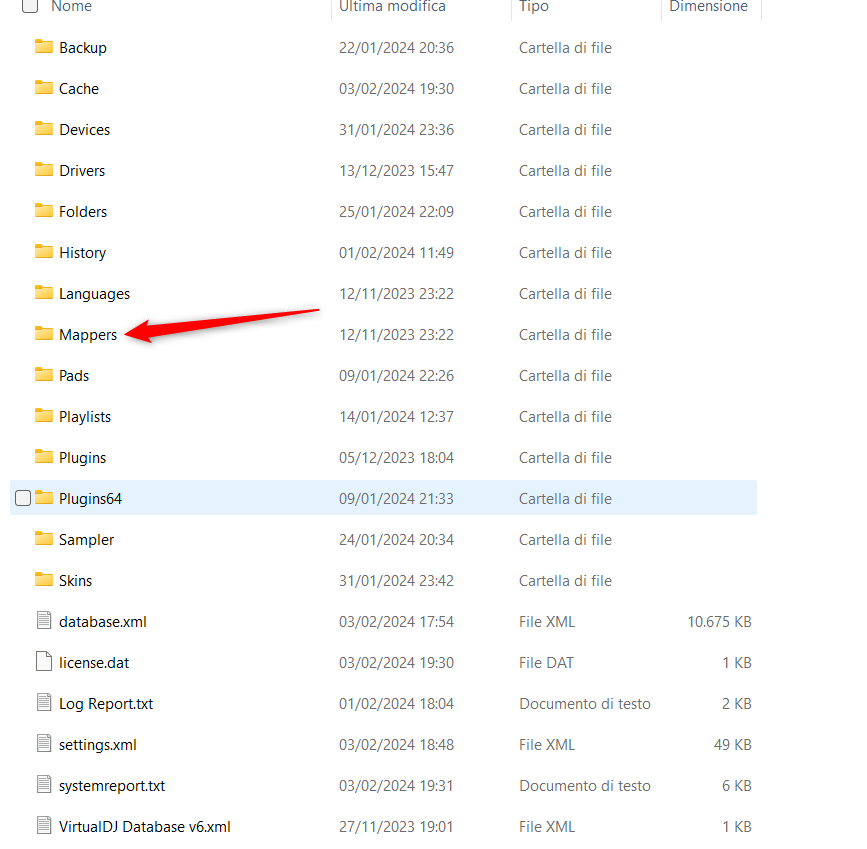Viewport: 867px width, 849px height.
Task: Click the date 27/11/2023 19:01
Action: point(396,826)
